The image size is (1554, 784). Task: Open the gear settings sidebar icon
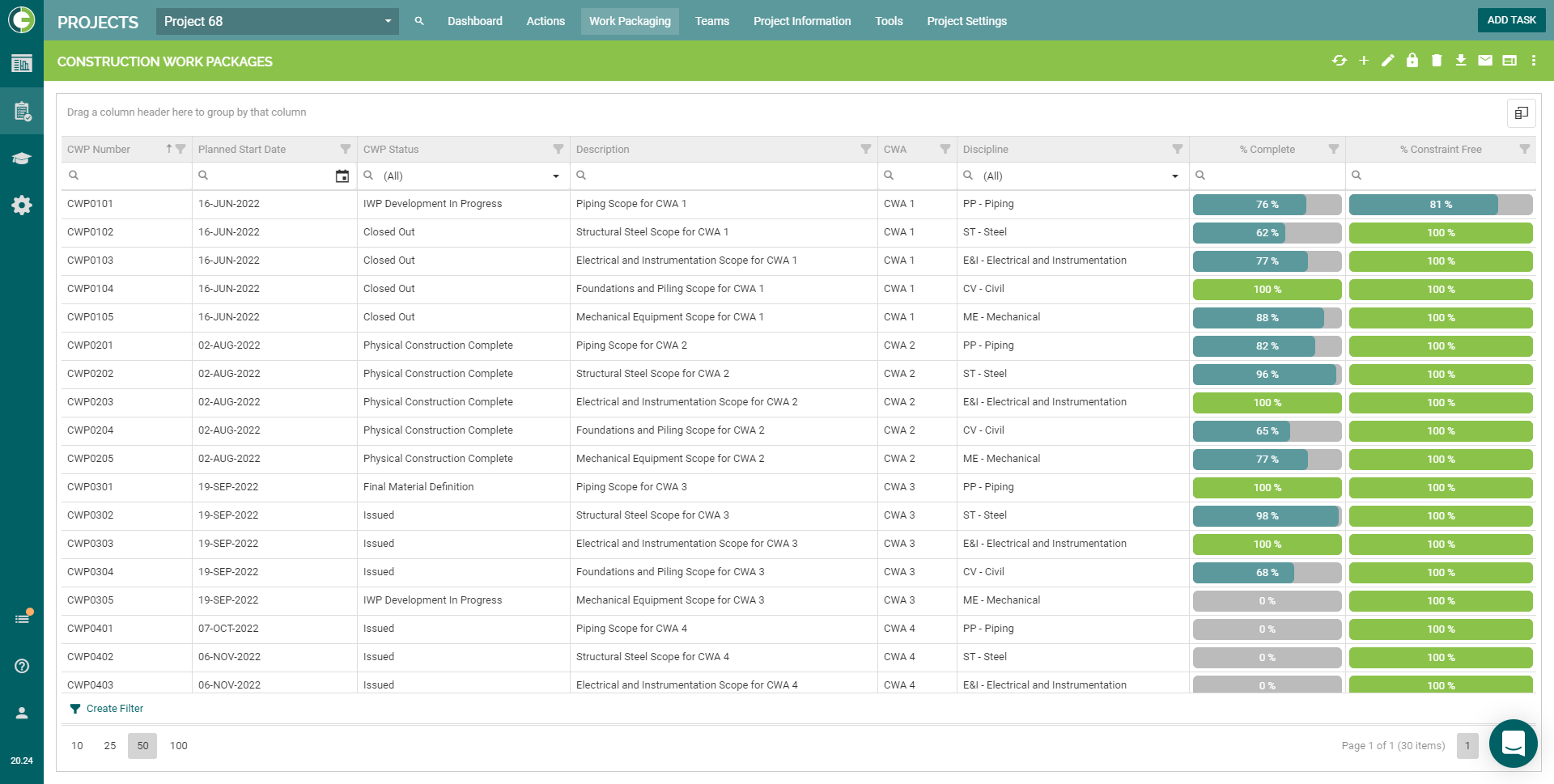point(22,206)
